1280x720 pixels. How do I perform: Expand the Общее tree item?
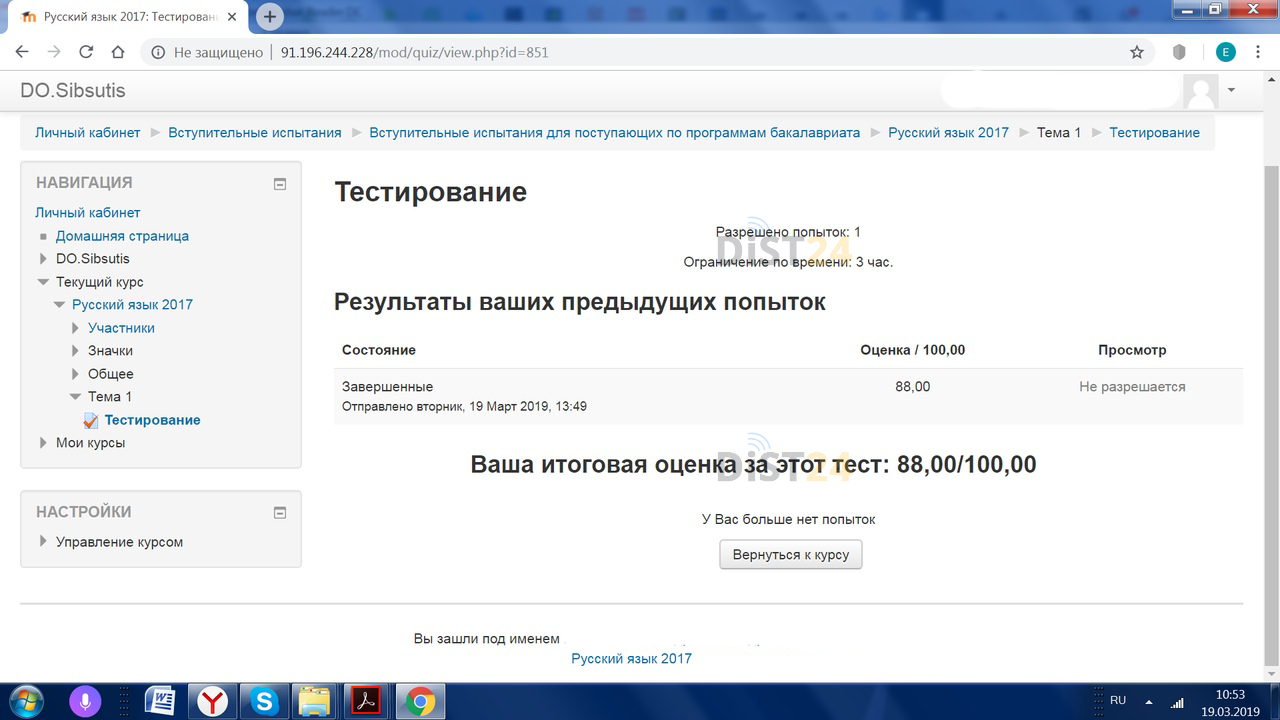point(74,373)
